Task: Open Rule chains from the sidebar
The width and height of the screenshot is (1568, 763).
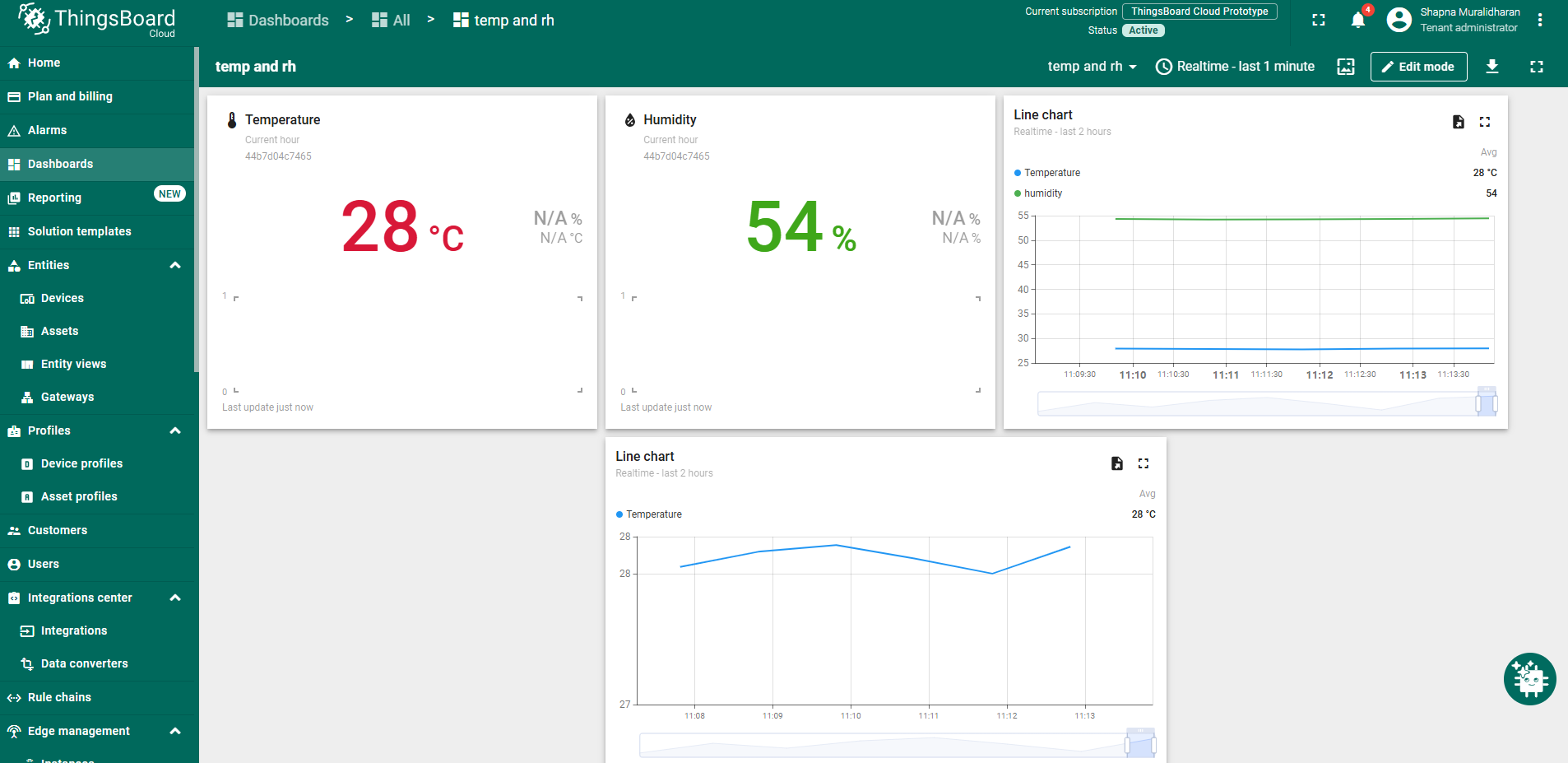Action: pyautogui.click(x=59, y=697)
